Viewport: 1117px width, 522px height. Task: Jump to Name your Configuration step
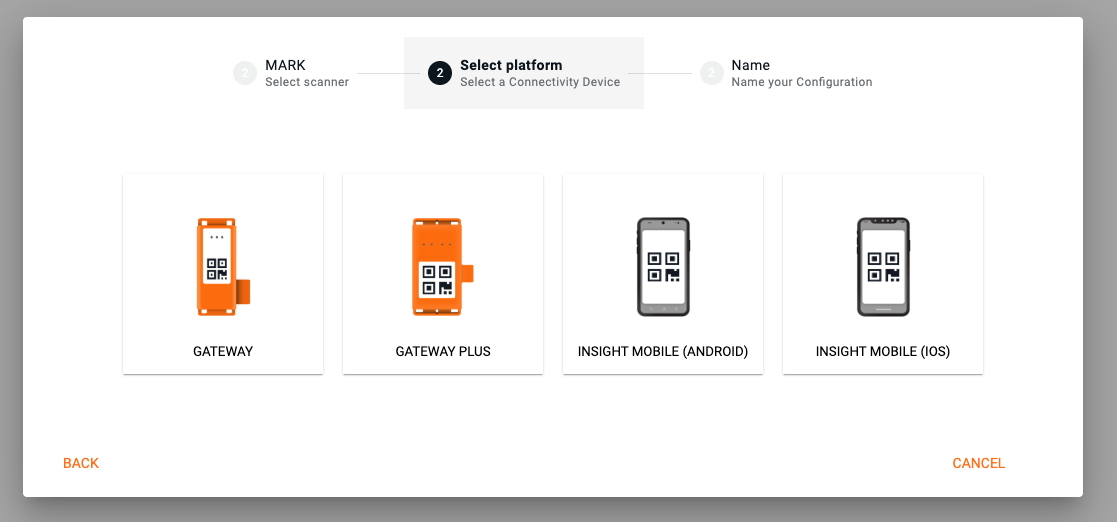coord(786,73)
